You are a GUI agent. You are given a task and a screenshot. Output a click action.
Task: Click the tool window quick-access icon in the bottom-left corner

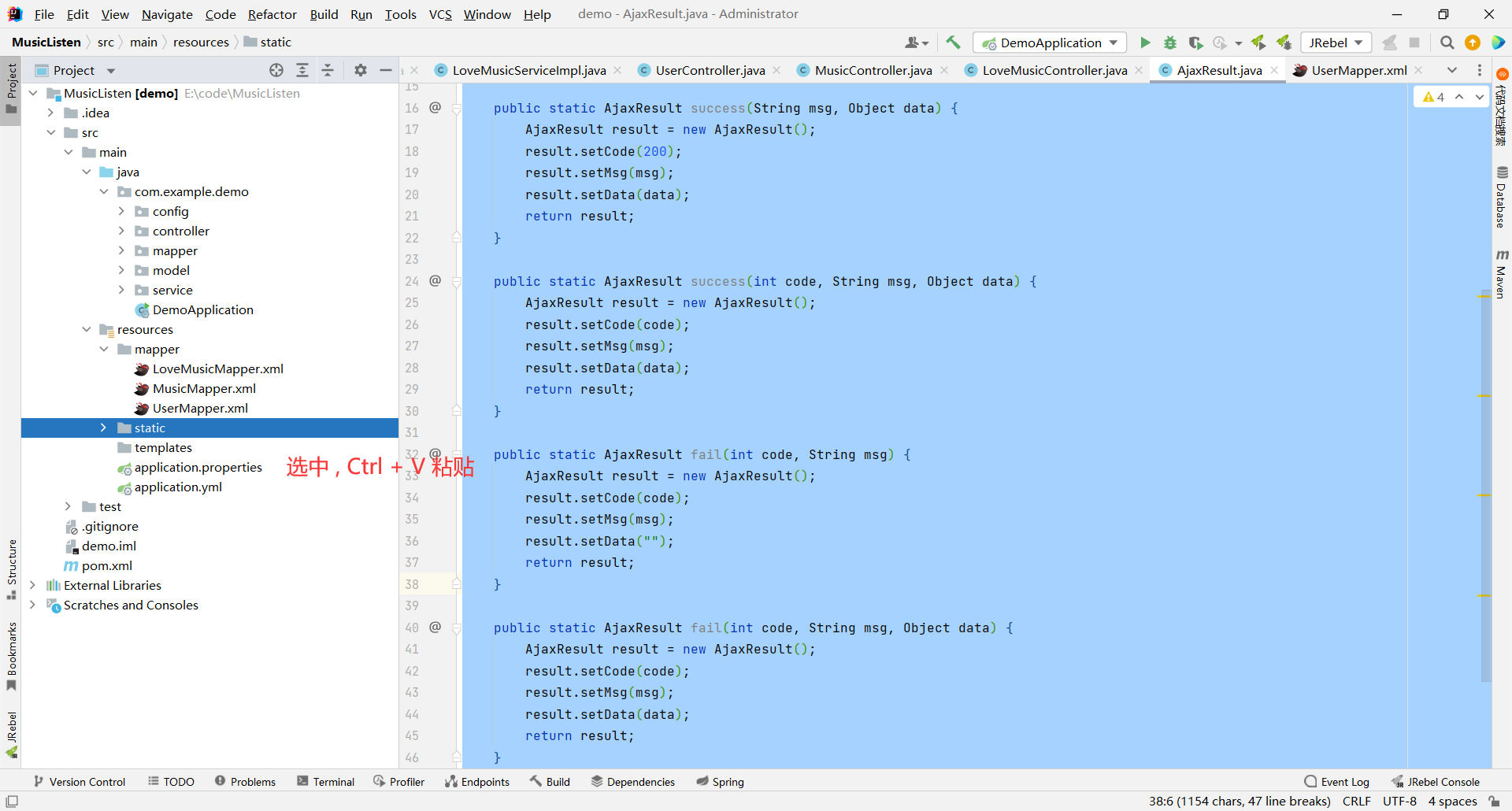[x=12, y=802]
